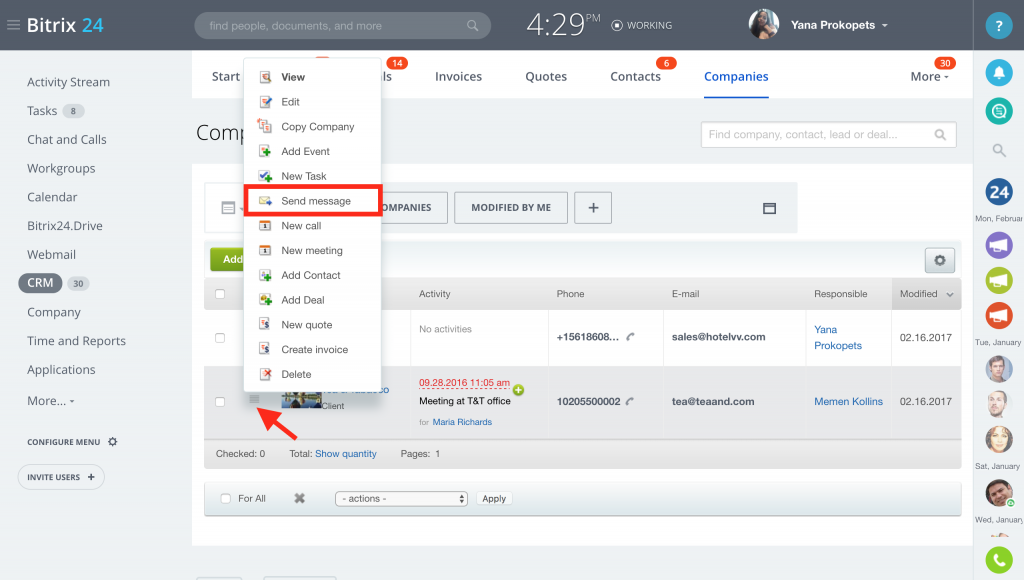Open the hamburger menu beside Bitrix 24
Viewport: 1024px width, 580px height.
point(13,25)
